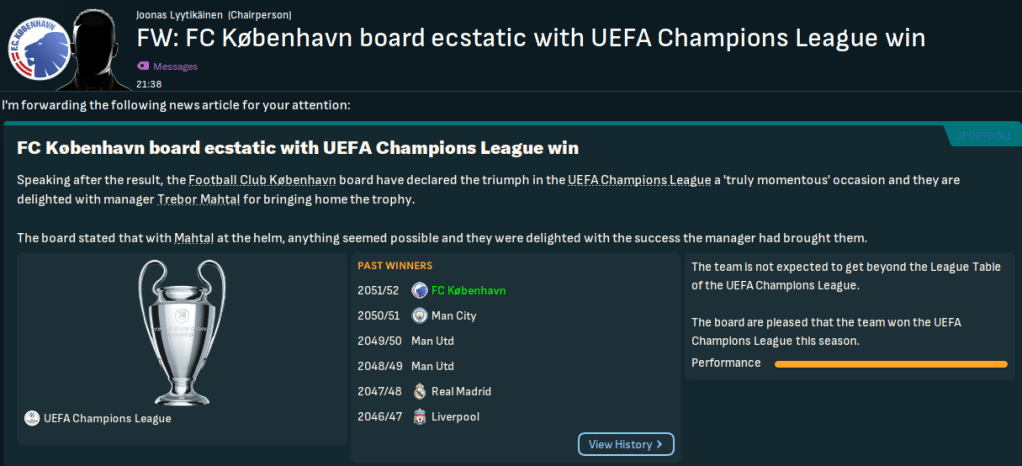Click the FC København club crest logo
The image size is (1022, 466).
click(32, 47)
